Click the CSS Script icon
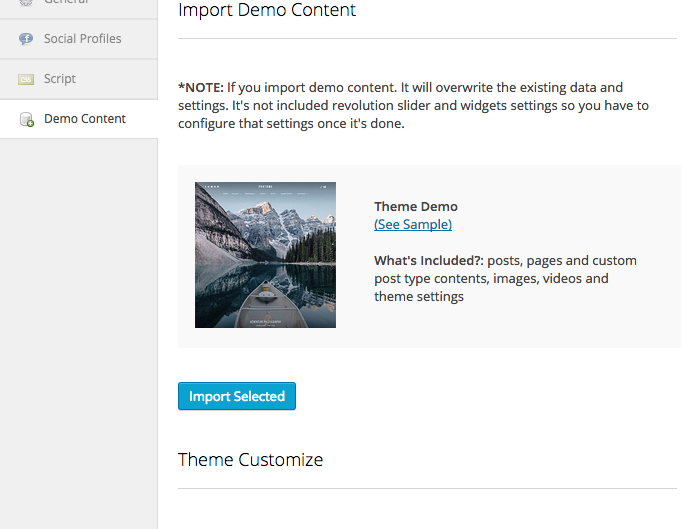This screenshot has height=529, width=694. [x=26, y=79]
